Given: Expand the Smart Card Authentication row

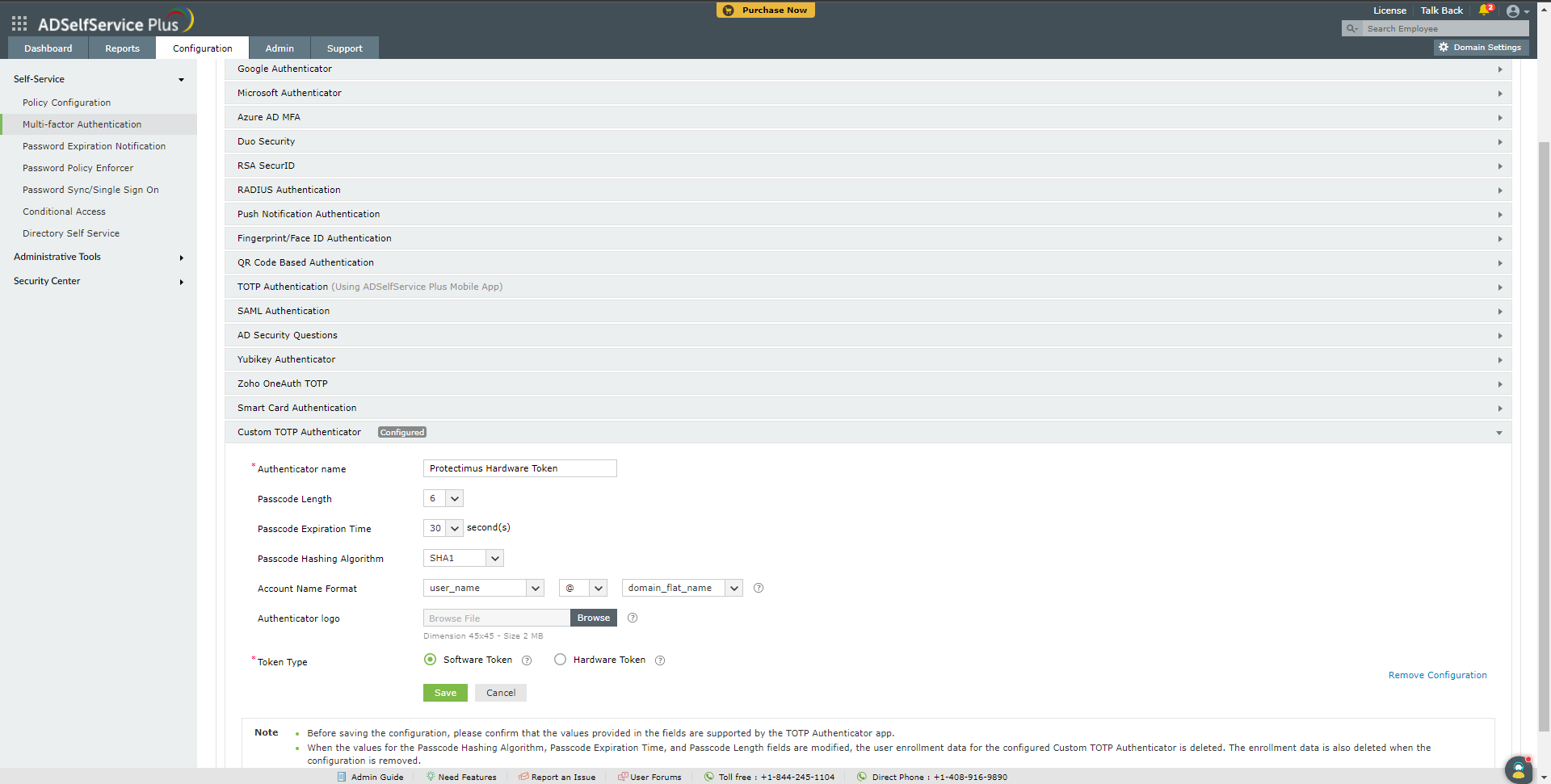Looking at the screenshot, I should pyautogui.click(x=868, y=409).
